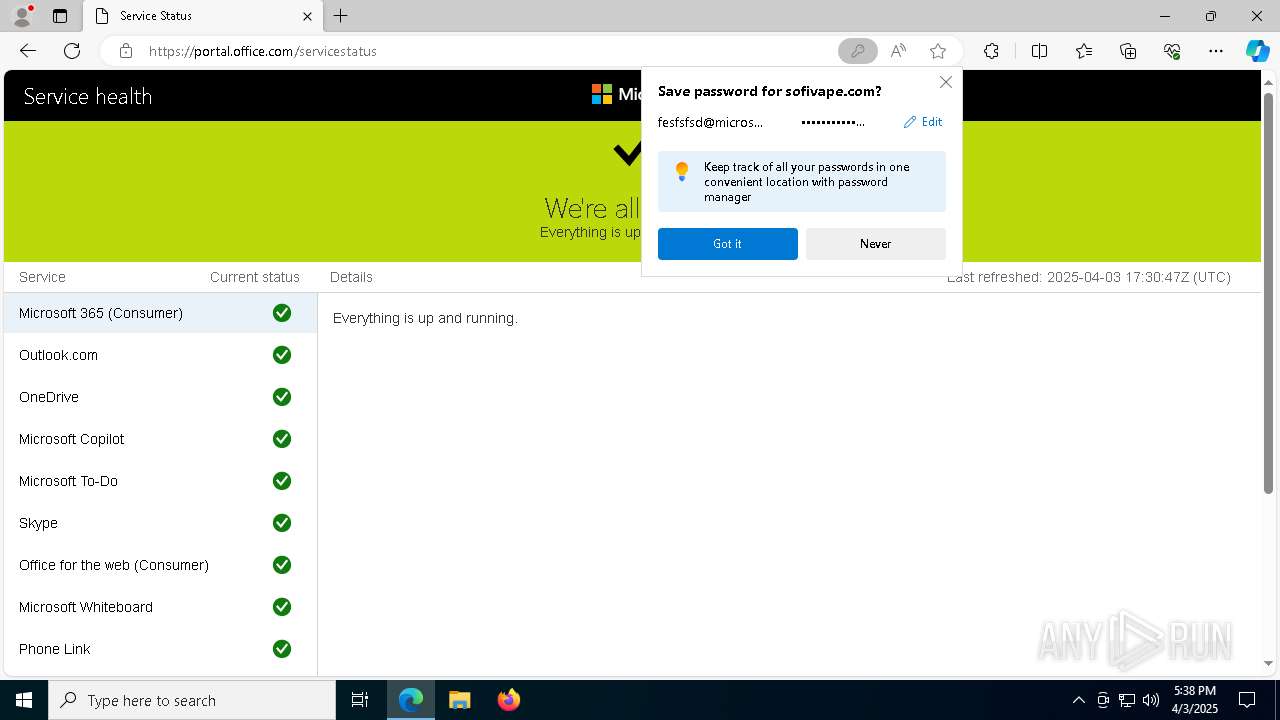Add this page to favorites star
Image resolution: width=1280 pixels, height=720 pixels.
tap(938, 51)
